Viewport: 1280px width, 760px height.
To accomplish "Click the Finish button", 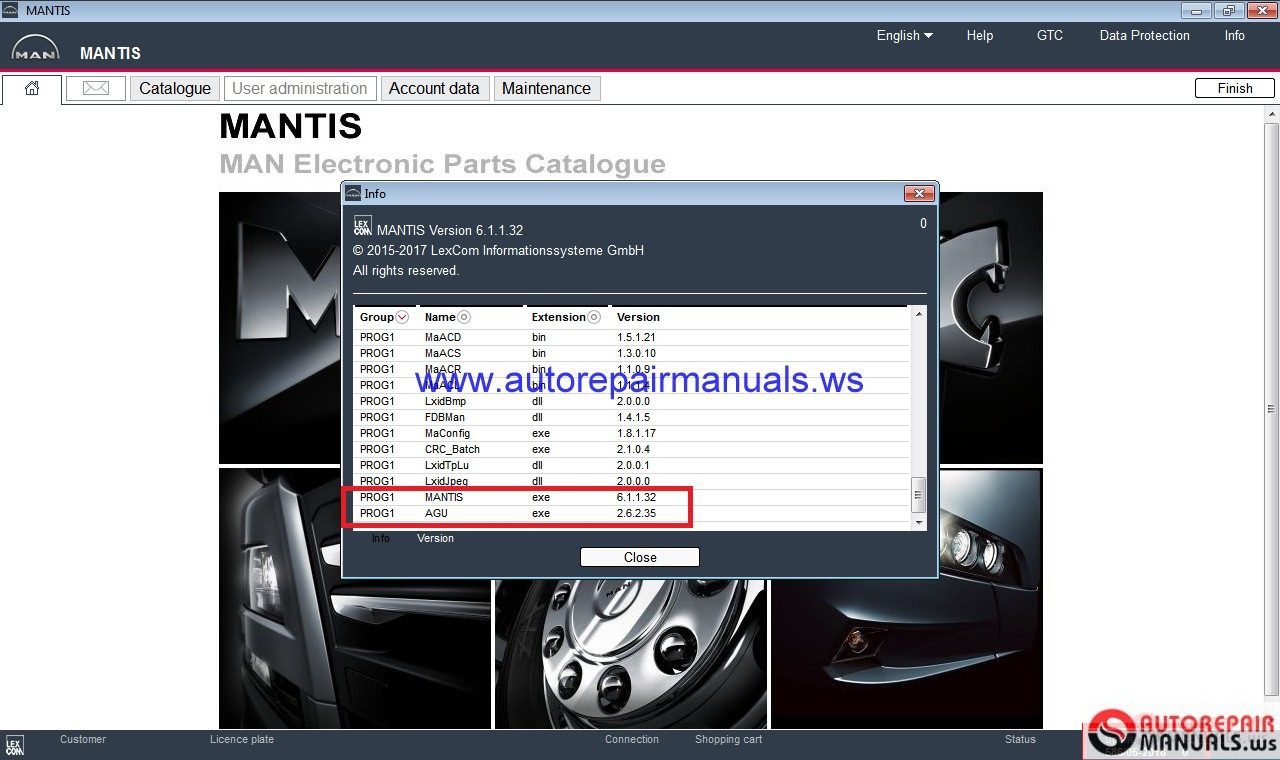I will pos(1235,88).
